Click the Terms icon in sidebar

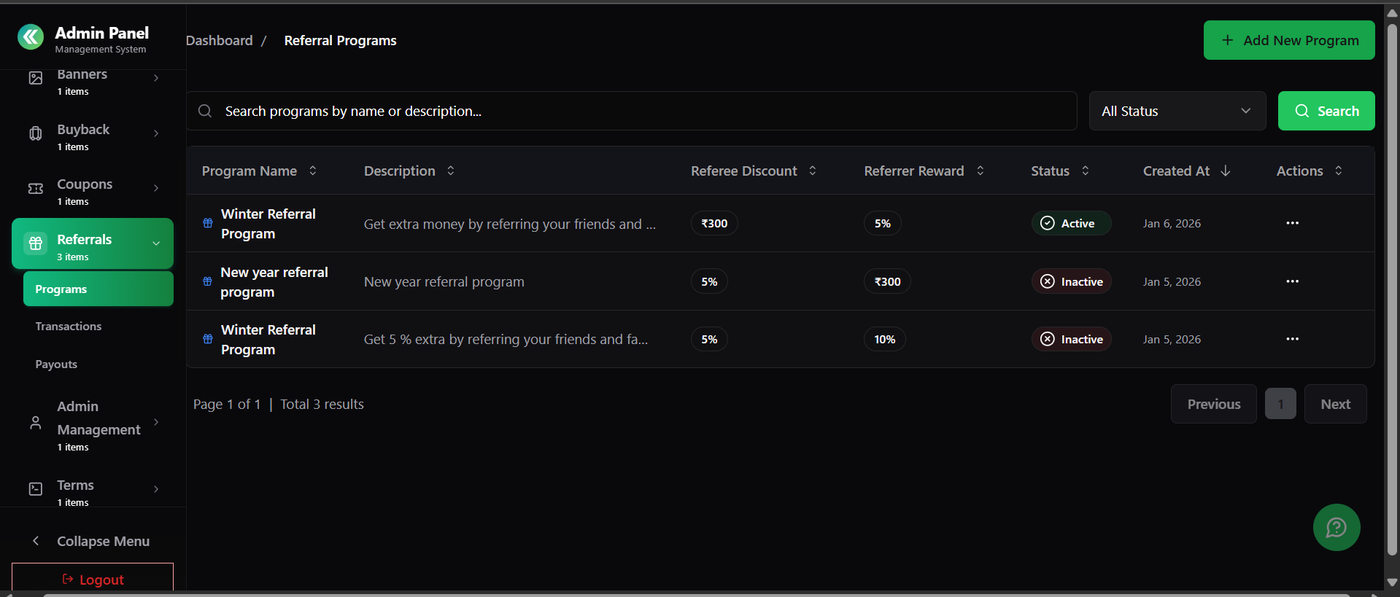[x=36, y=489]
